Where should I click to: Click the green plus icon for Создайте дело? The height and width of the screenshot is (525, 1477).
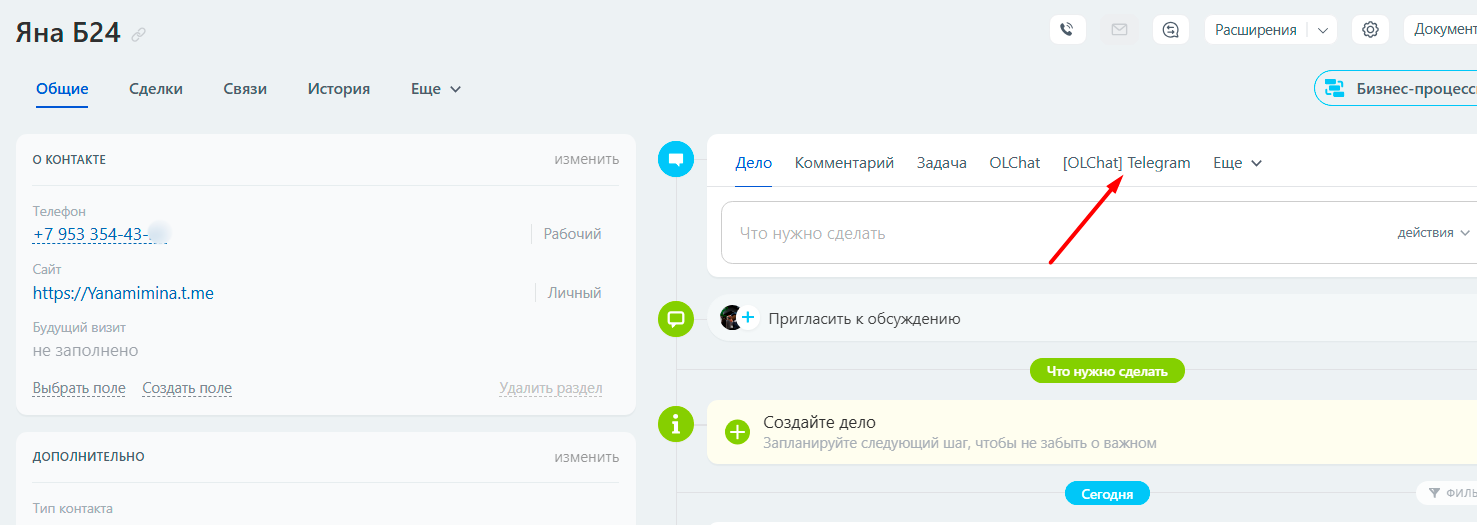click(737, 432)
